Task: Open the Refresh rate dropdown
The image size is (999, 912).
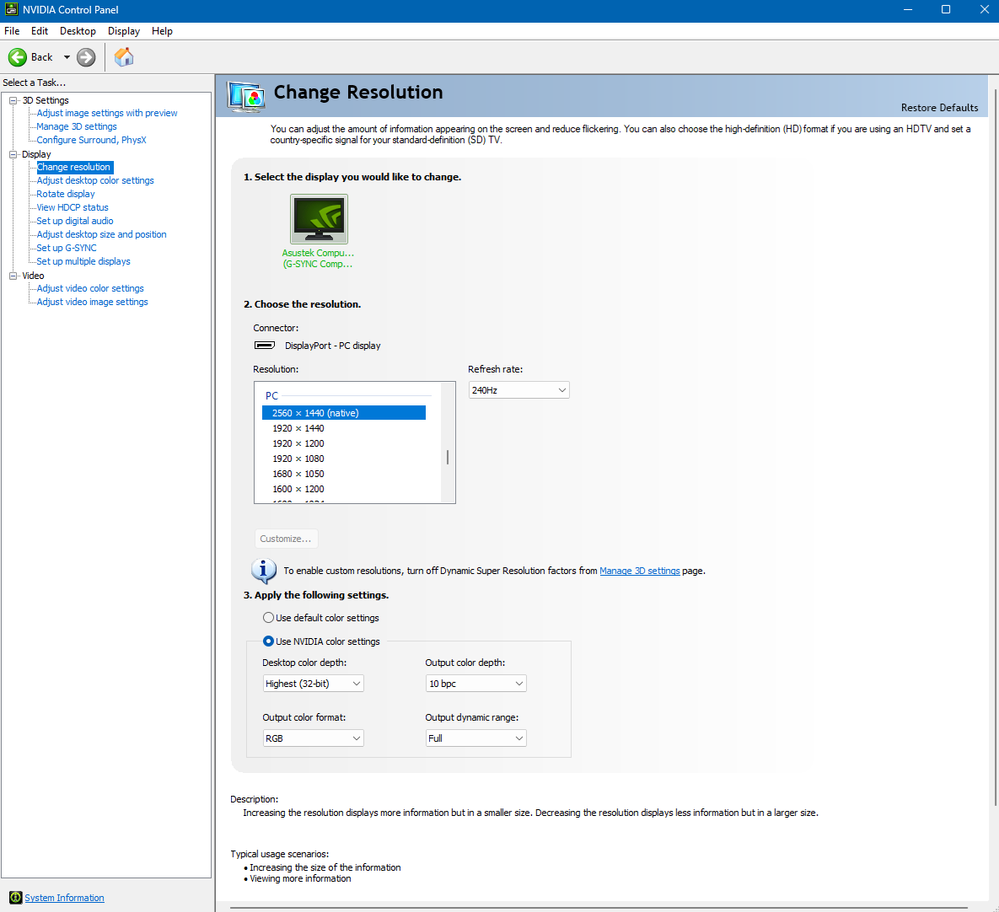Action: (x=519, y=390)
